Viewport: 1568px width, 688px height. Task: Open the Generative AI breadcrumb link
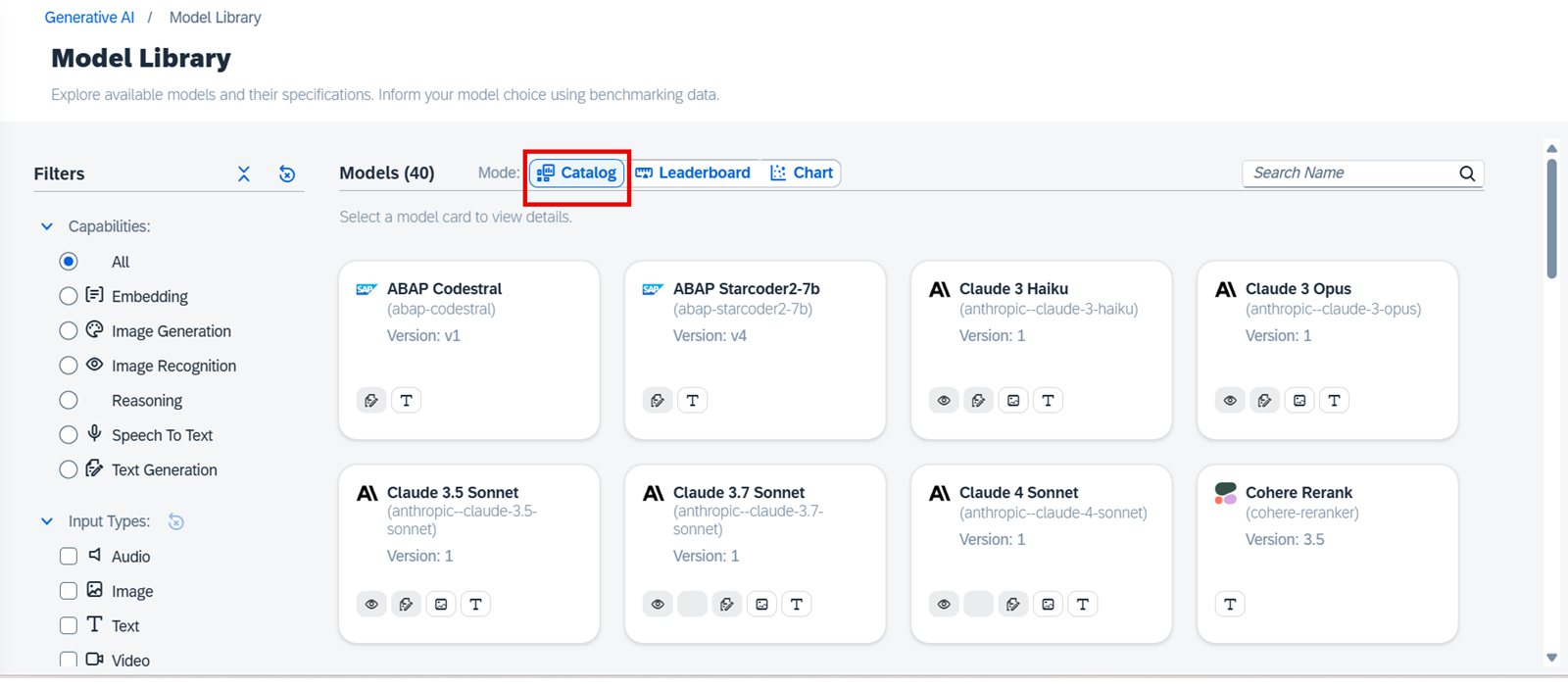[x=89, y=18]
